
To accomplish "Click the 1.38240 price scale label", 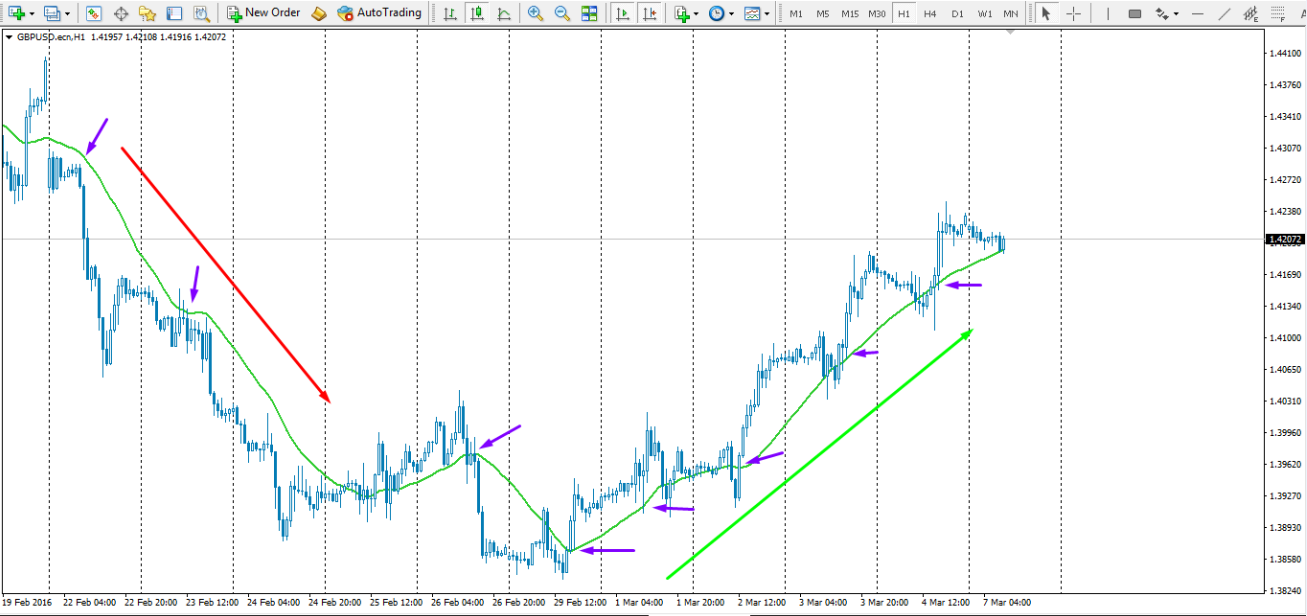I will click(x=1284, y=590).
